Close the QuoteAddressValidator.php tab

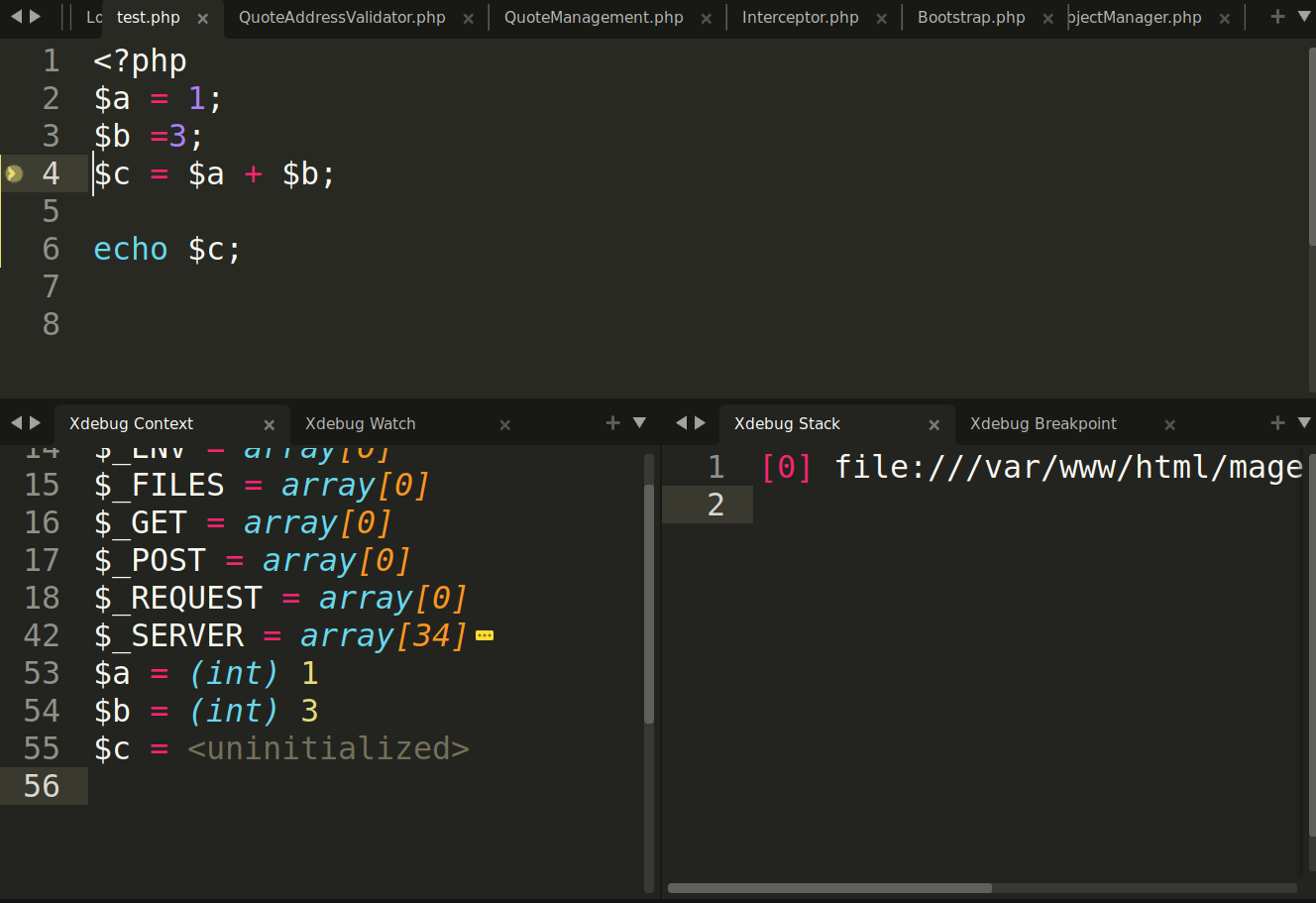pos(468,19)
